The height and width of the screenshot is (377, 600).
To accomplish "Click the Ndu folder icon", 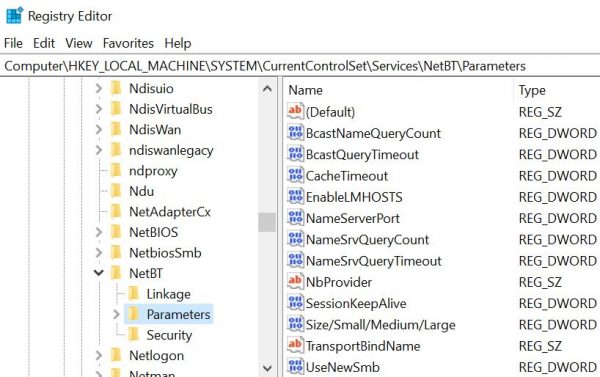I will coord(116,191).
